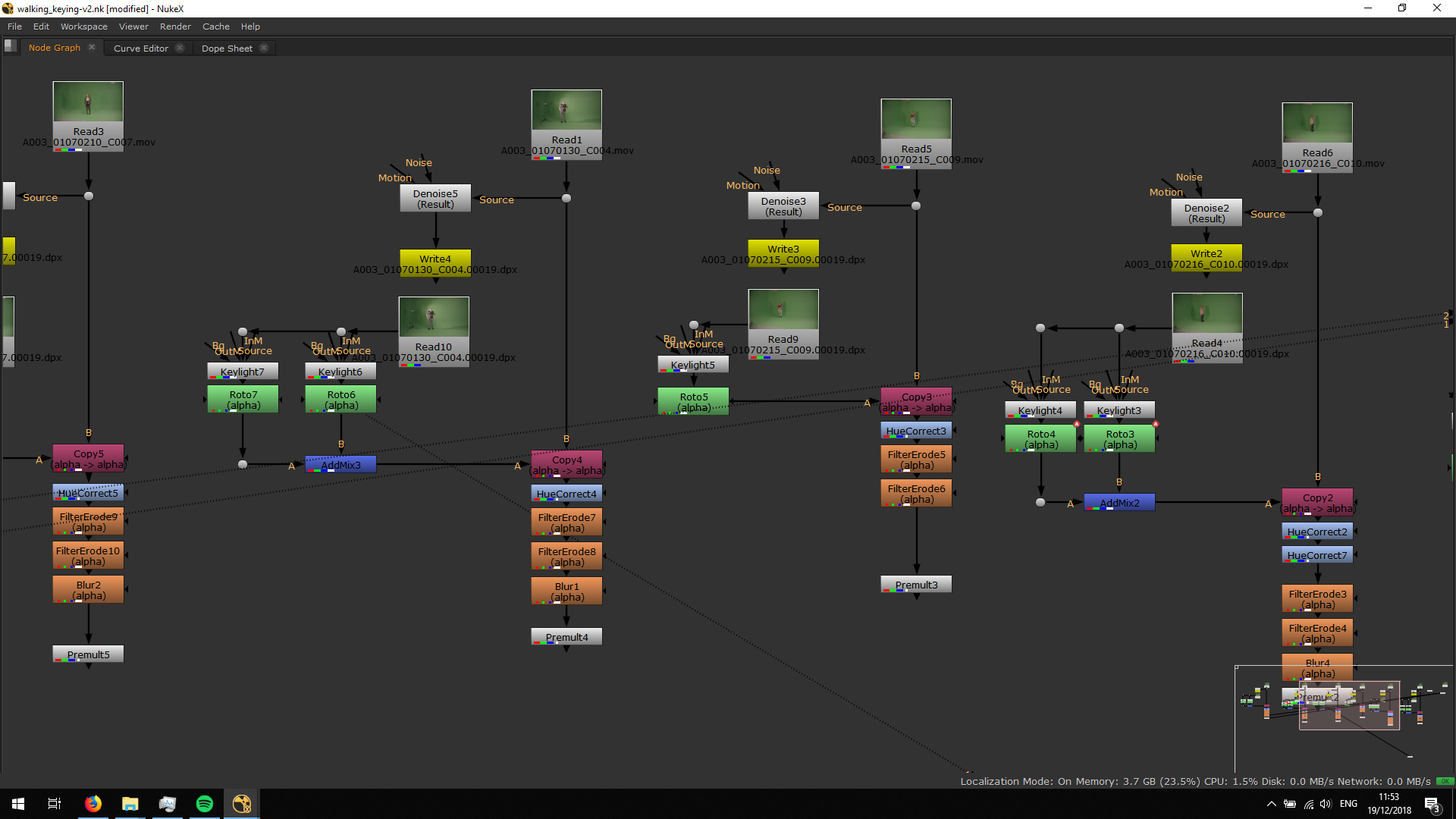Select the Premult4 node
The width and height of the screenshot is (1456, 819).
[566, 637]
